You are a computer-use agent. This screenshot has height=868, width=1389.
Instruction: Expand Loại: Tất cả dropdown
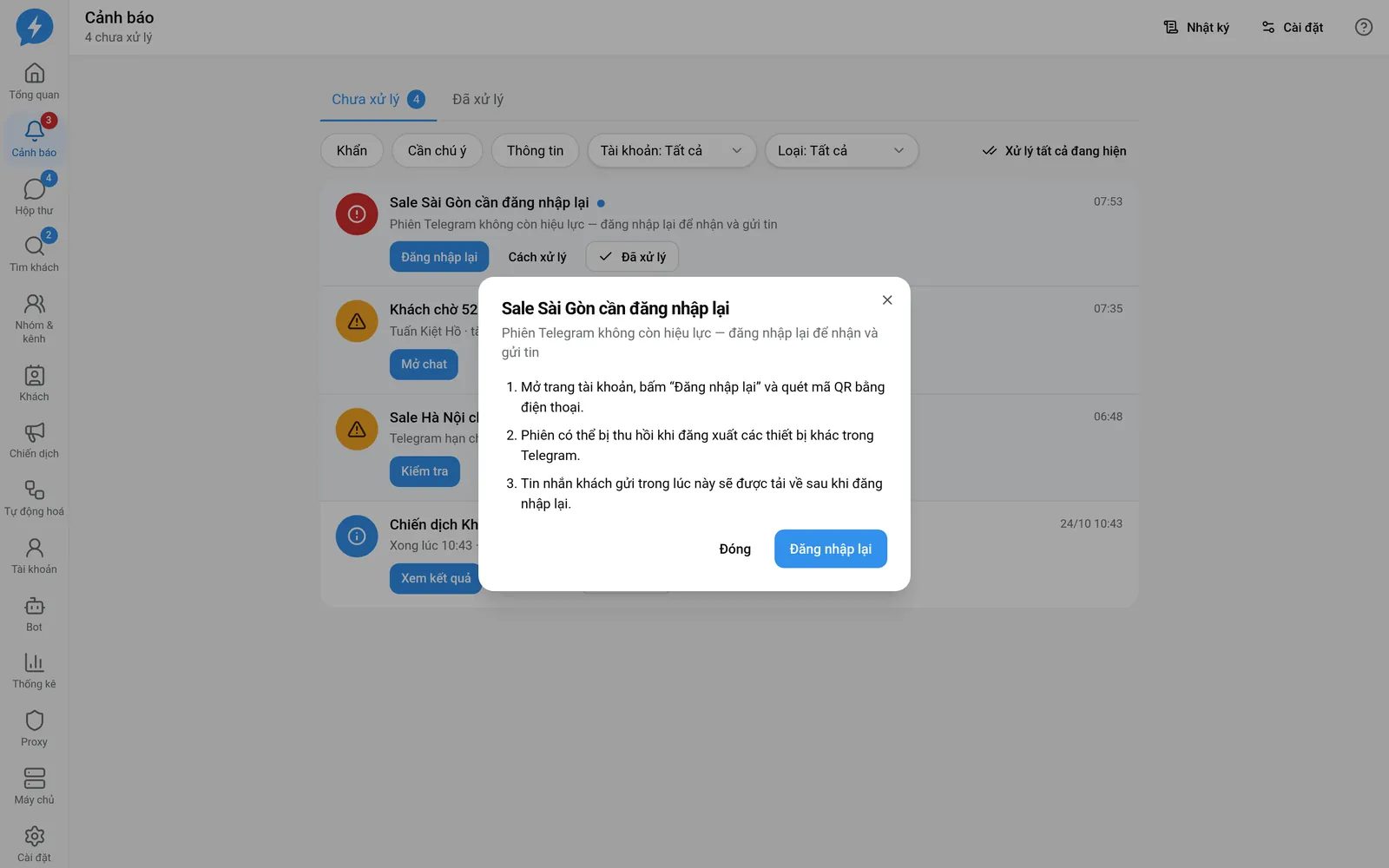[841, 151]
